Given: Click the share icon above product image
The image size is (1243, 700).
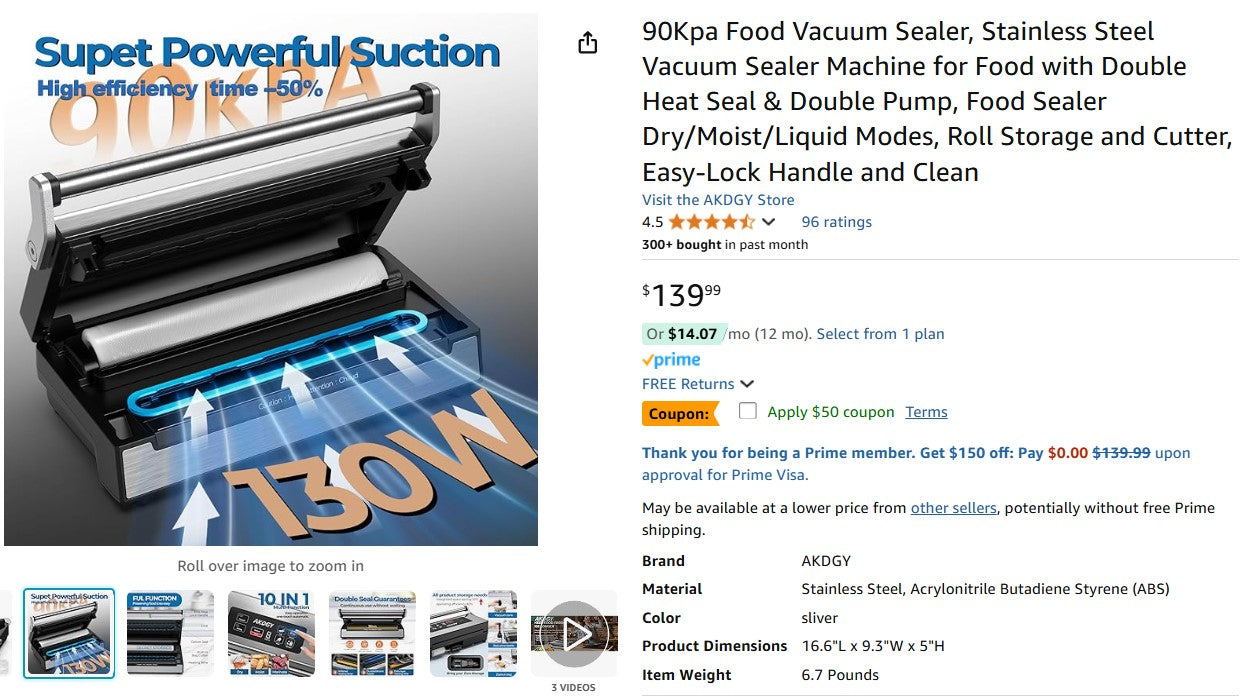Looking at the screenshot, I should (x=588, y=42).
